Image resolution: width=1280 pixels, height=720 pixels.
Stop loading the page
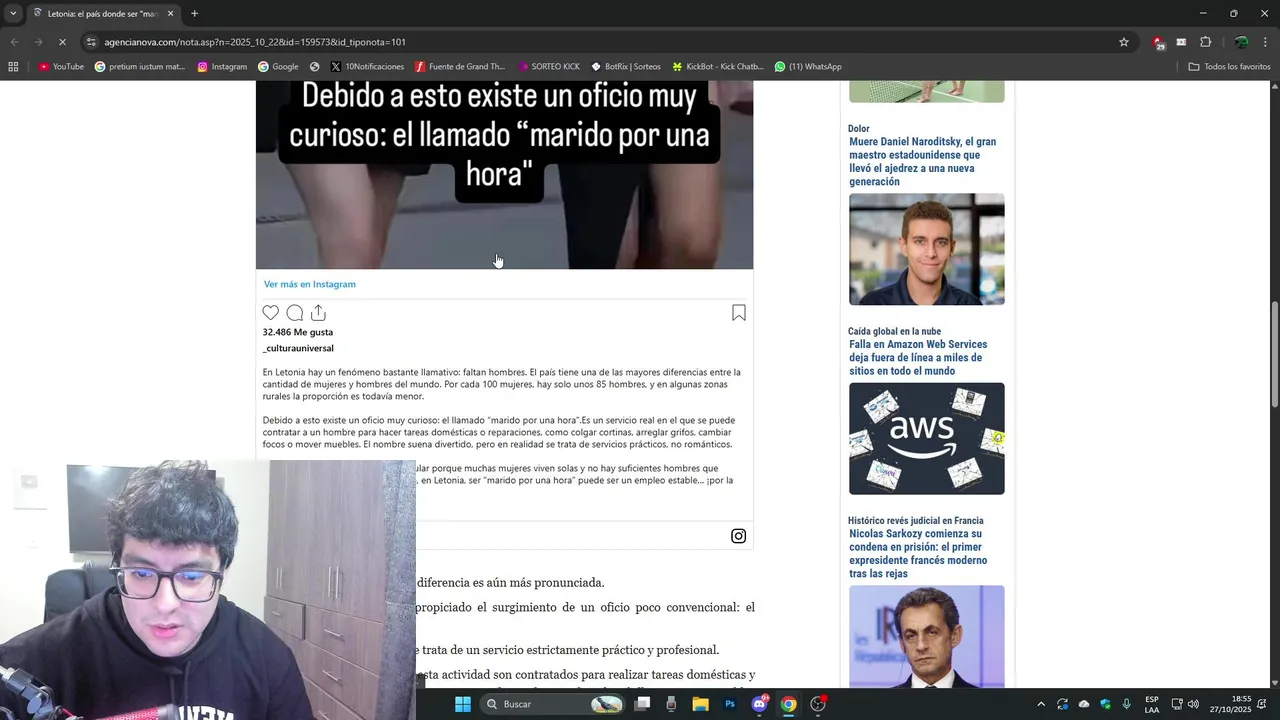click(x=62, y=42)
